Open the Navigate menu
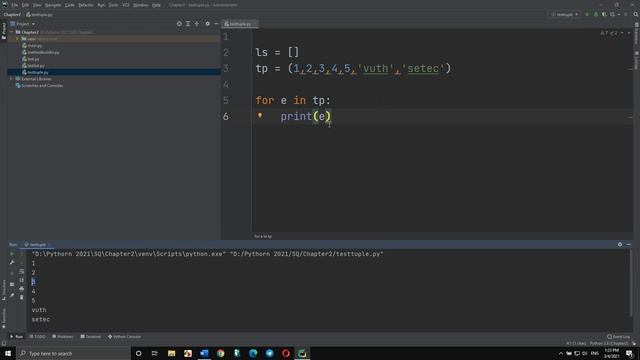This screenshot has width=640, height=360. point(53,5)
